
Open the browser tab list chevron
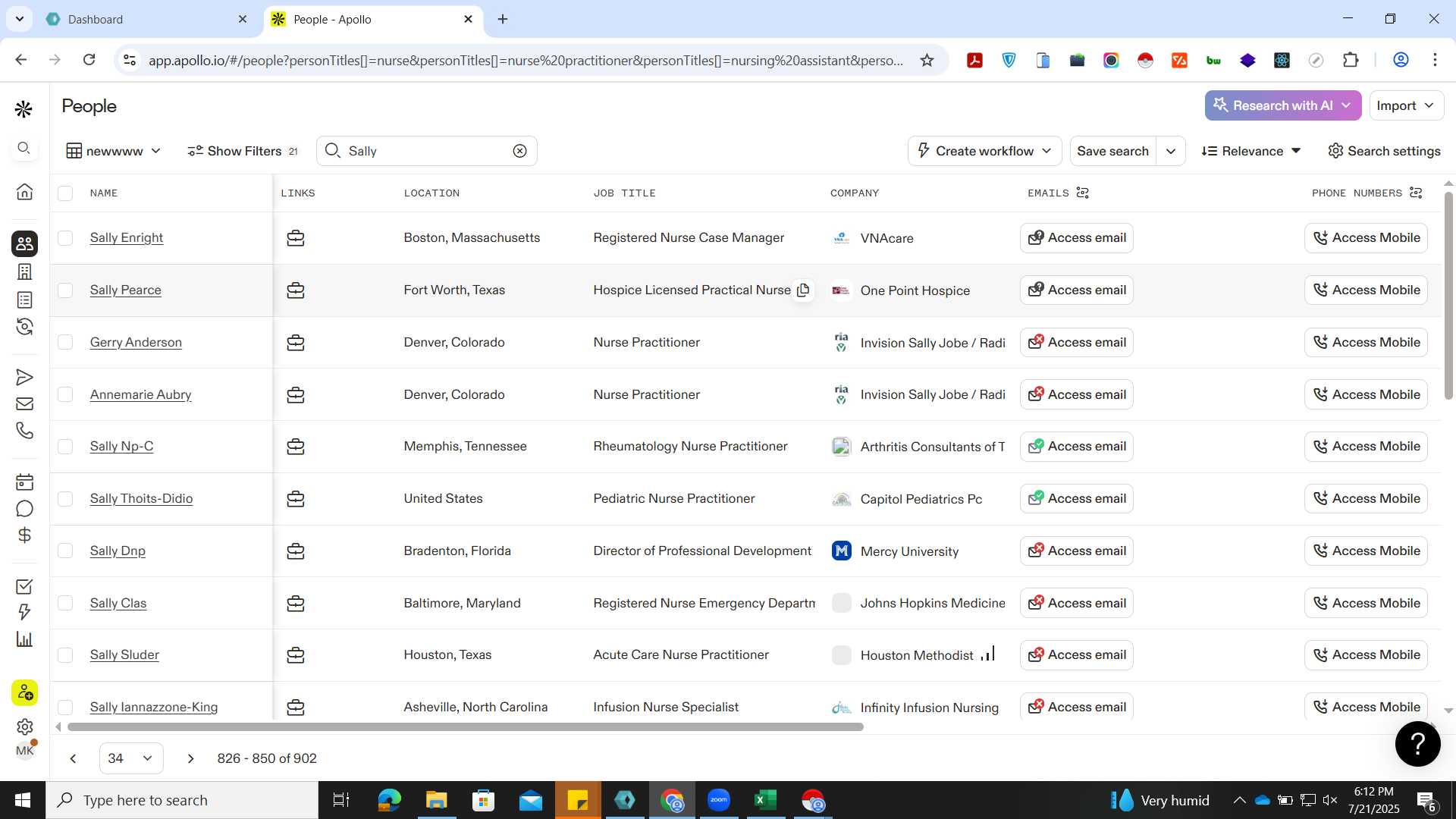tap(19, 19)
